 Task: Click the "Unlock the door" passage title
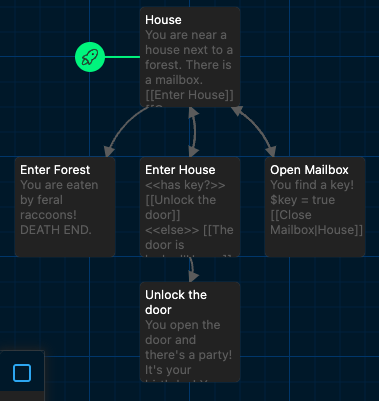pos(176,302)
